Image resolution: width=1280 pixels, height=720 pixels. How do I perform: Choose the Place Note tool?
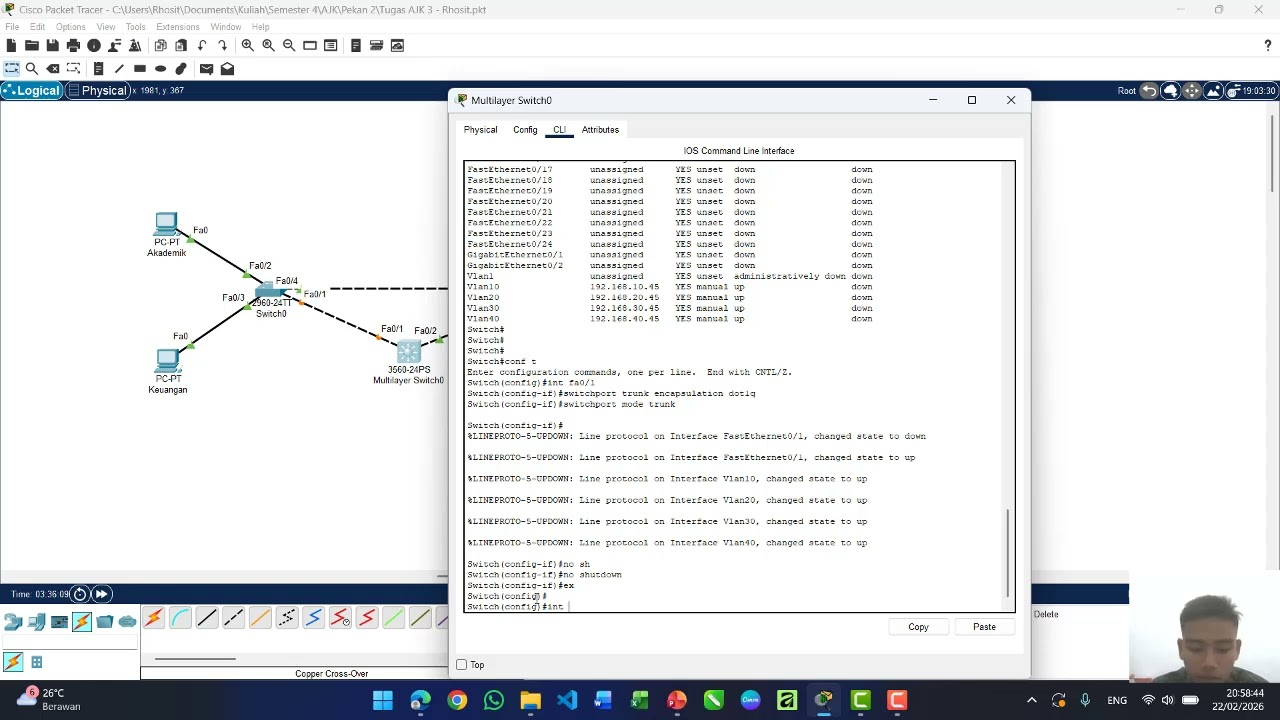click(x=98, y=68)
